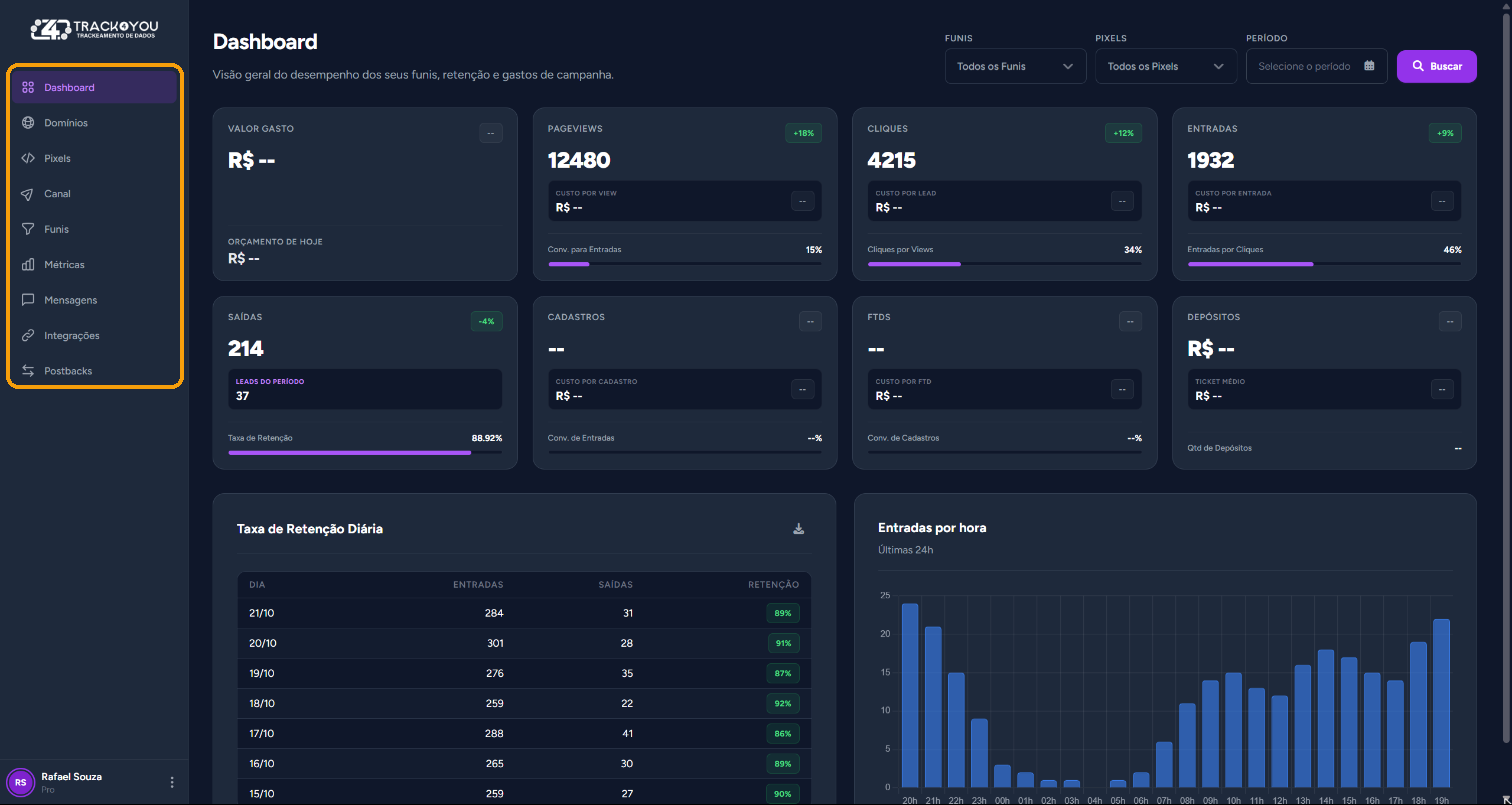Click the -4% badge on Saídas card
The width and height of the screenshot is (1512, 805).
click(486, 321)
